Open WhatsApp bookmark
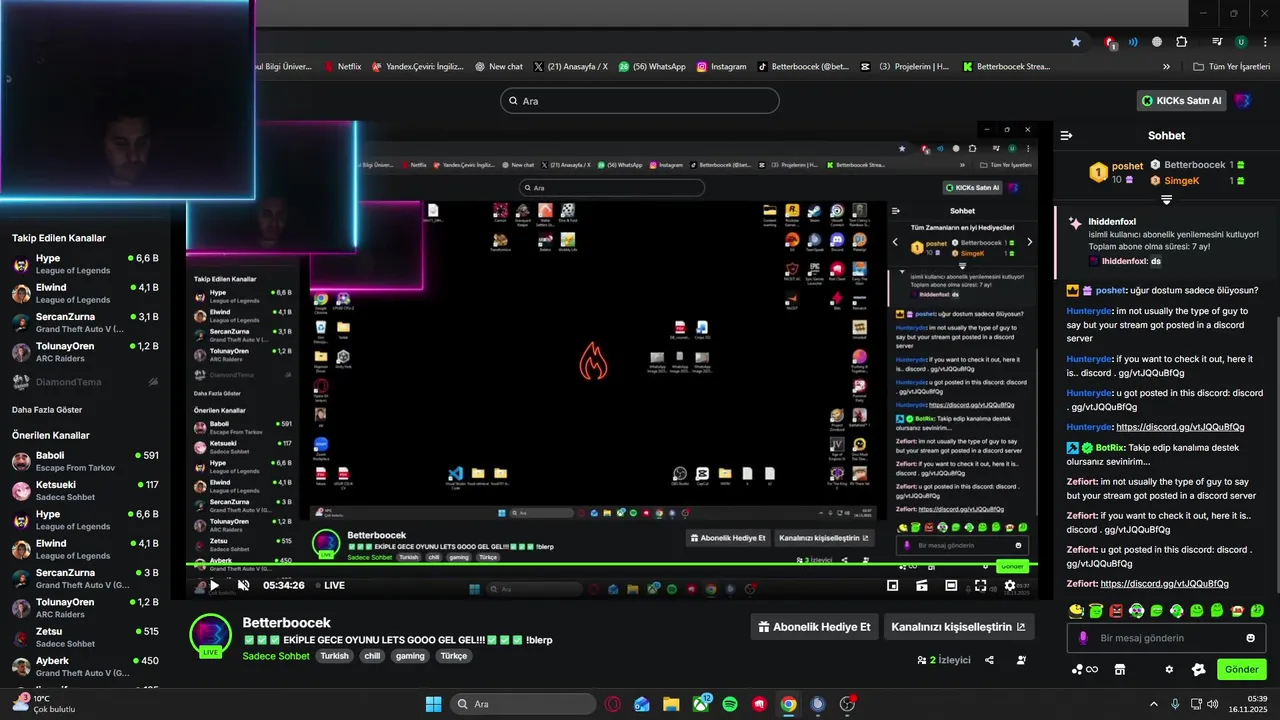The height and width of the screenshot is (720, 1280). click(x=652, y=67)
